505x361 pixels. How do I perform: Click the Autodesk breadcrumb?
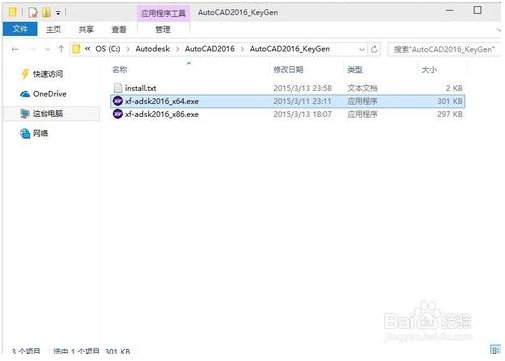[153, 49]
